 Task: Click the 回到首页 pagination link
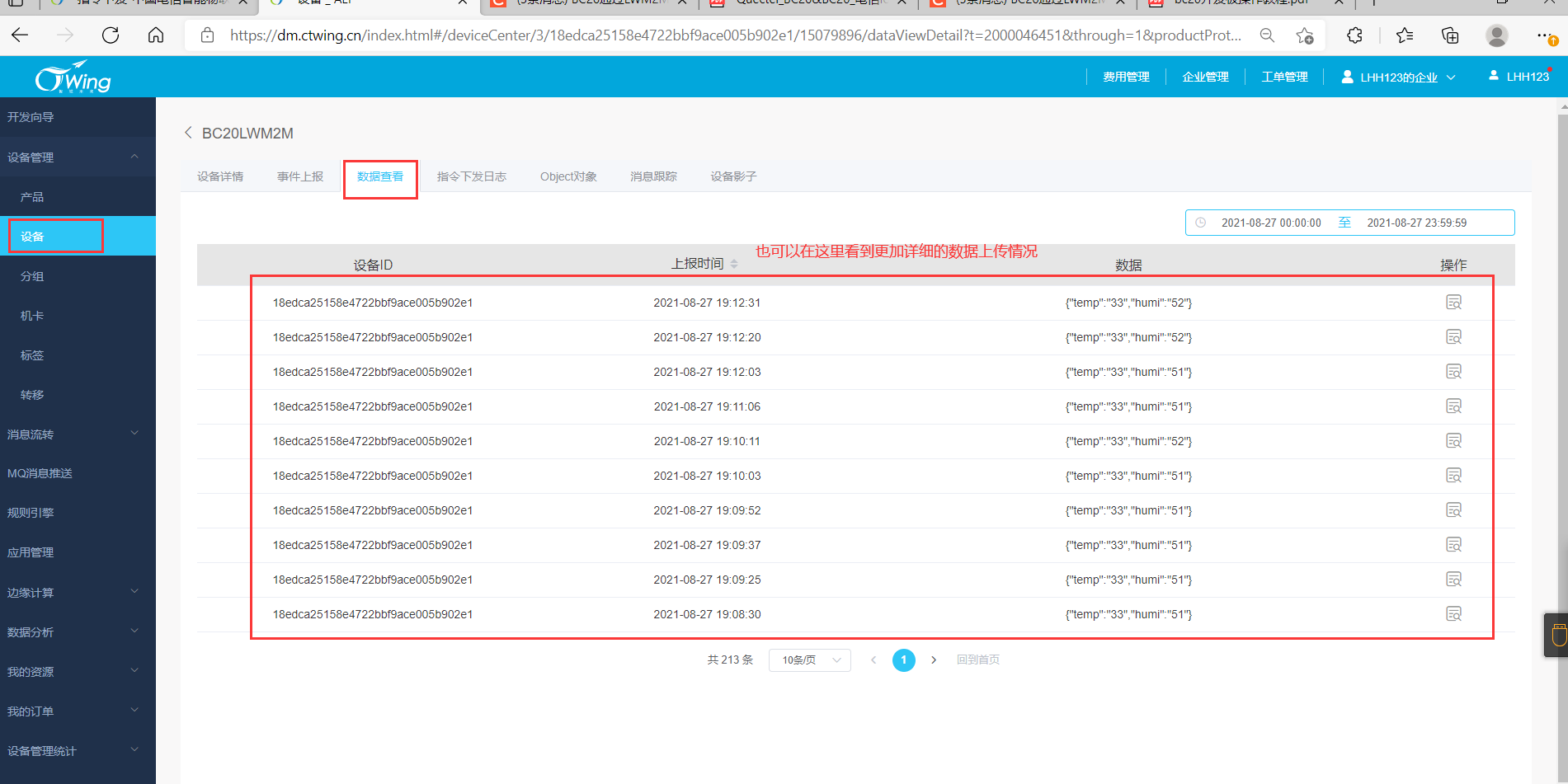(978, 660)
